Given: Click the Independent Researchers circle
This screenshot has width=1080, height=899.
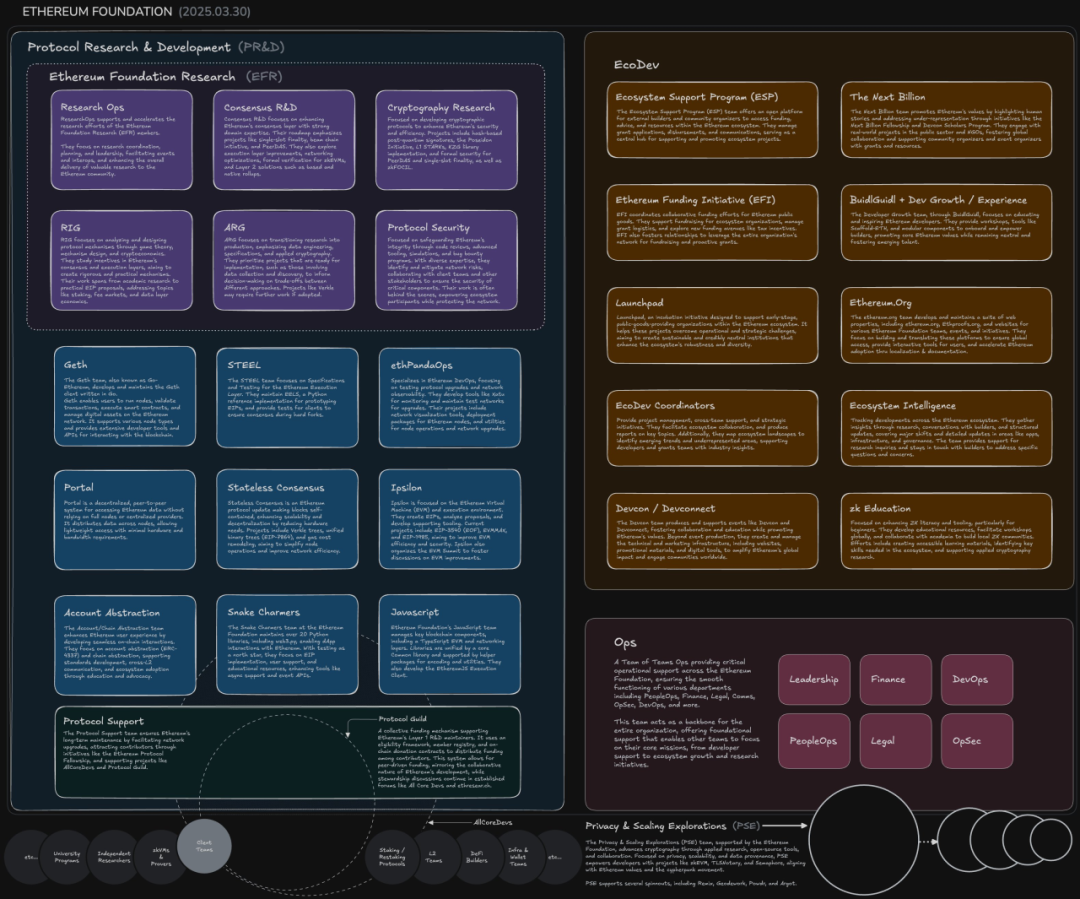Looking at the screenshot, I should click(x=114, y=857).
